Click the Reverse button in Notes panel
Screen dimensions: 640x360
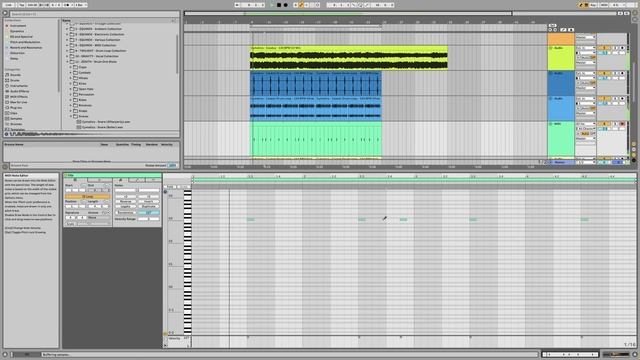[125, 202]
